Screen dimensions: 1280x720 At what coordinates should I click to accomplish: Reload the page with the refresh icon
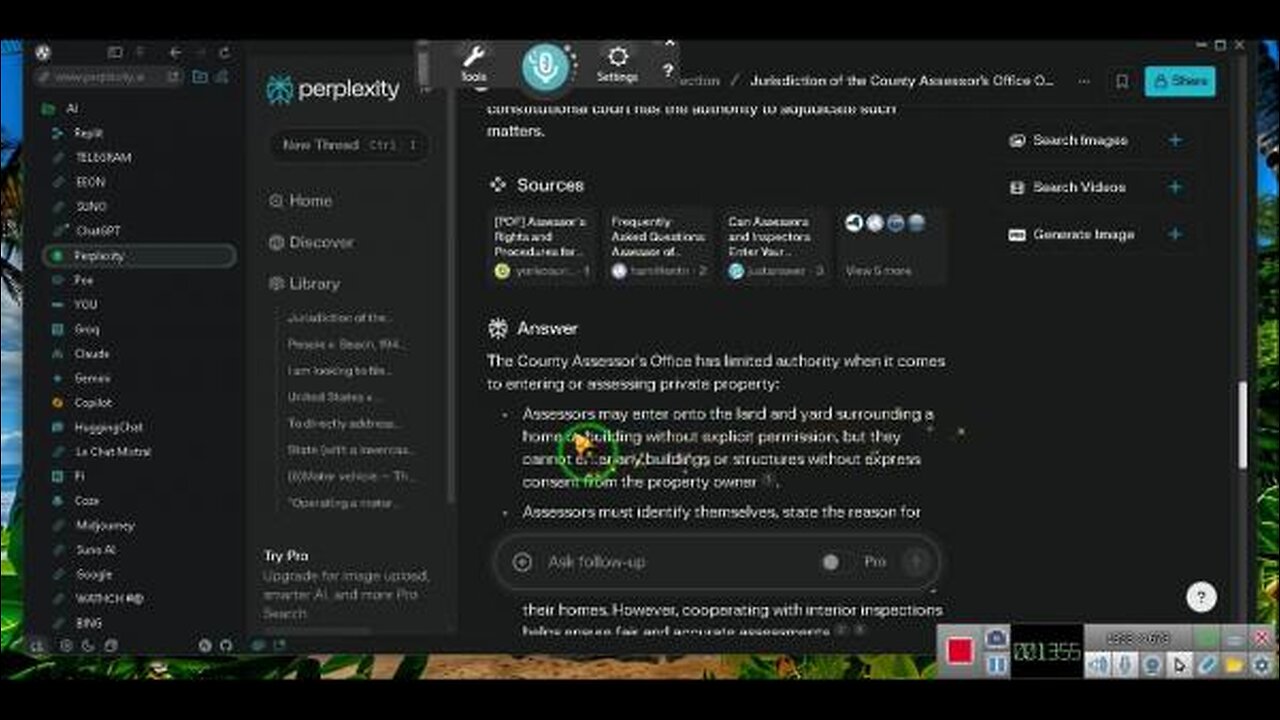click(x=224, y=52)
